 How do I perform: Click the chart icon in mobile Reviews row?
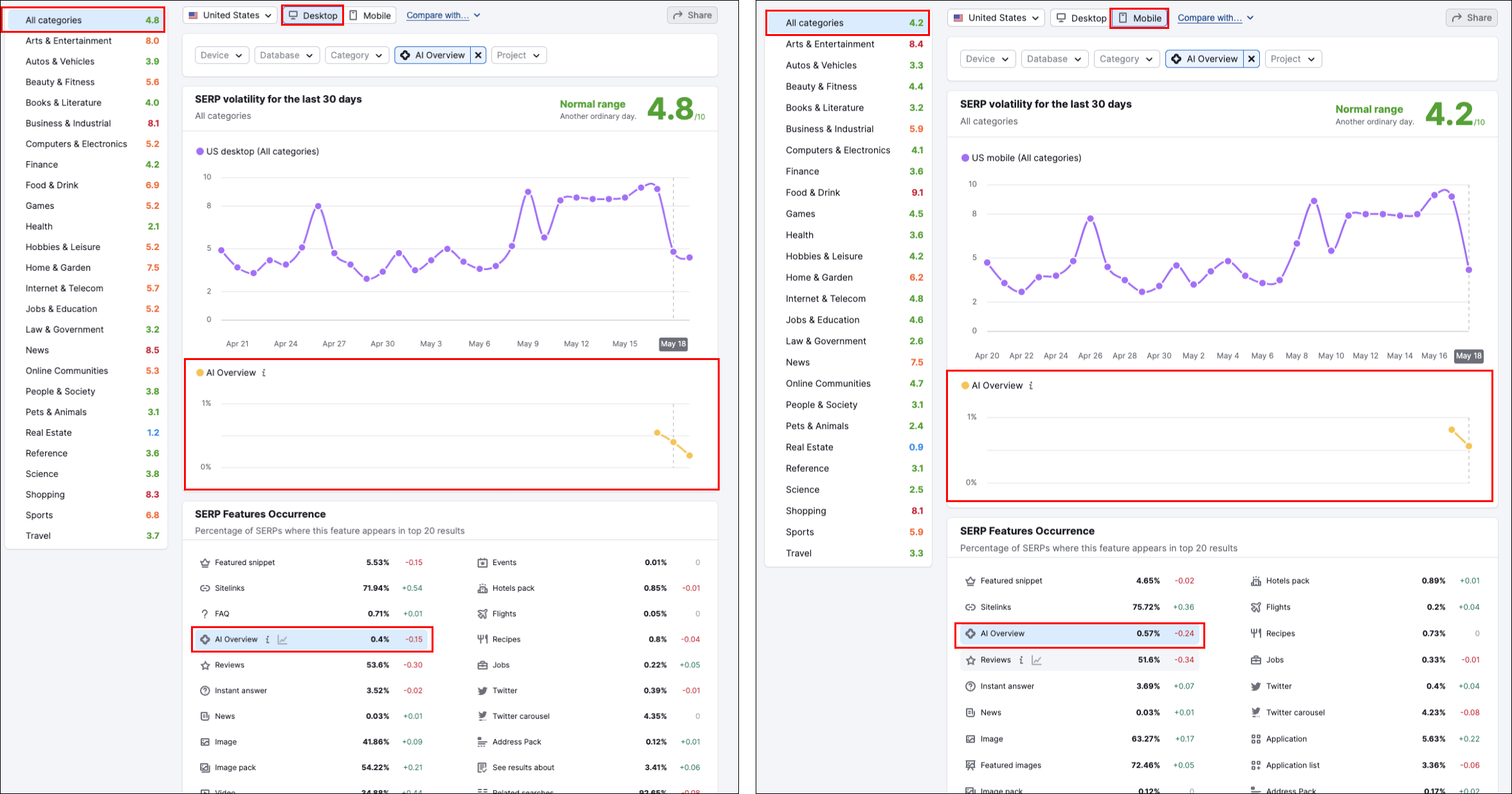tap(1037, 660)
